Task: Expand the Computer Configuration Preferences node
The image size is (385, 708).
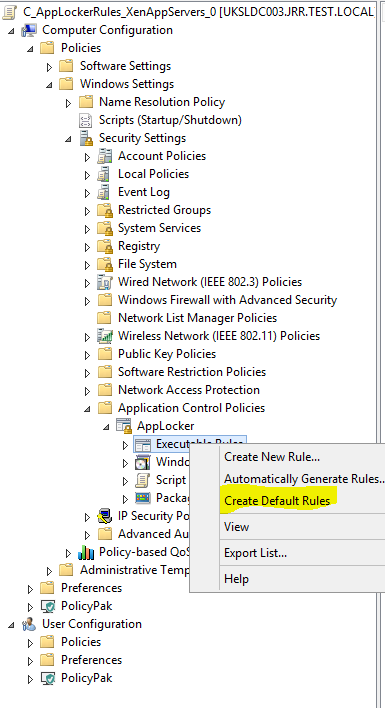Action: click(x=31, y=589)
